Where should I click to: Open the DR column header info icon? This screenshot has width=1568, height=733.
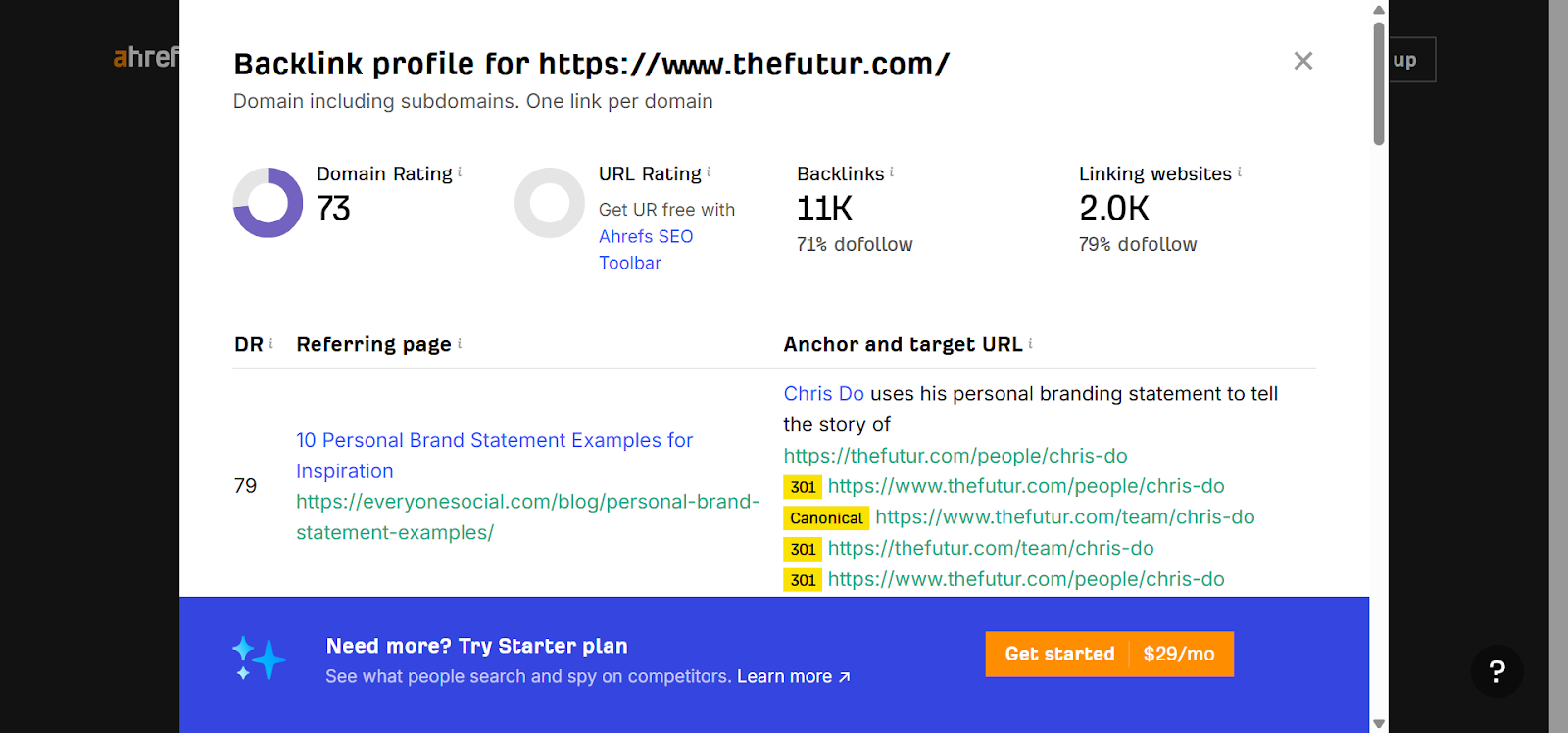tap(271, 343)
